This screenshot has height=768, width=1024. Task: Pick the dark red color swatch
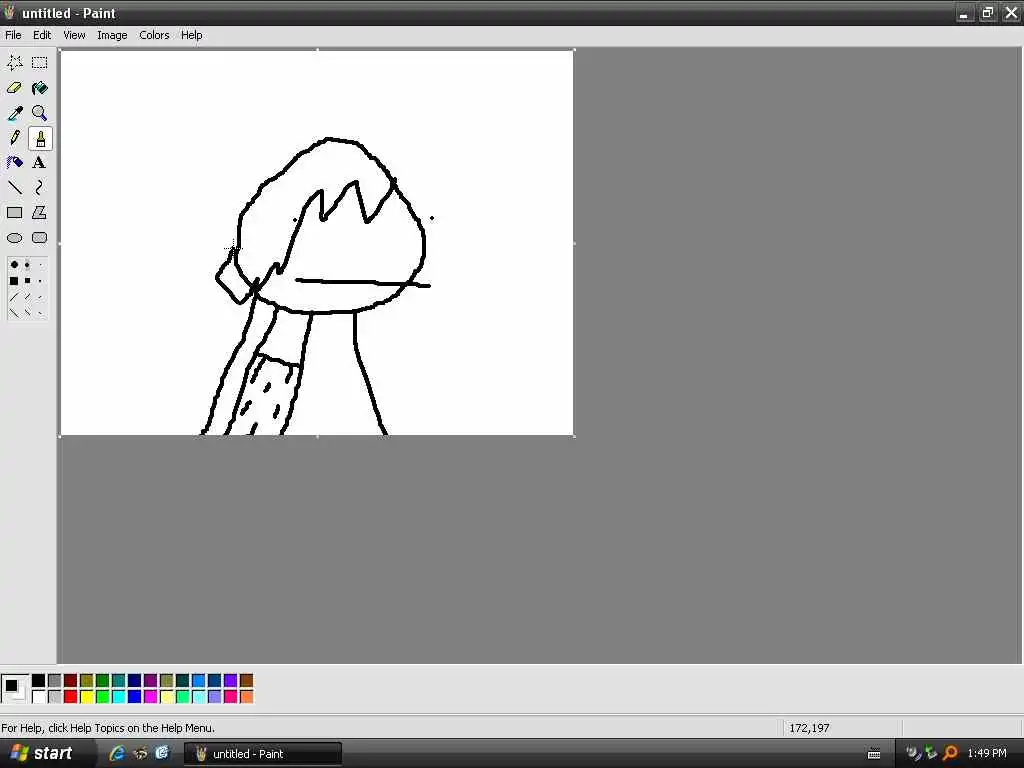(71, 681)
